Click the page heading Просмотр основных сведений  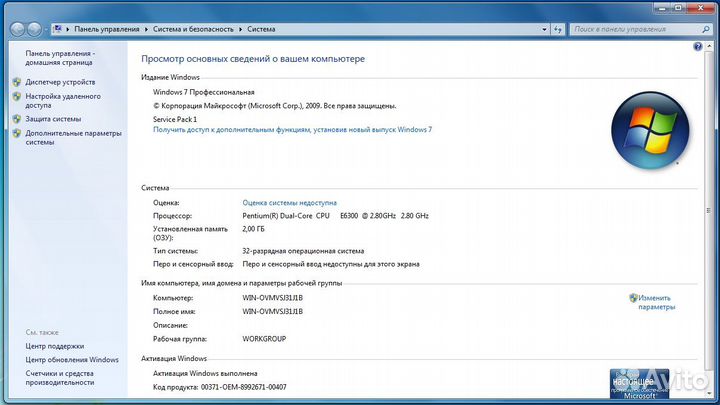point(253,59)
